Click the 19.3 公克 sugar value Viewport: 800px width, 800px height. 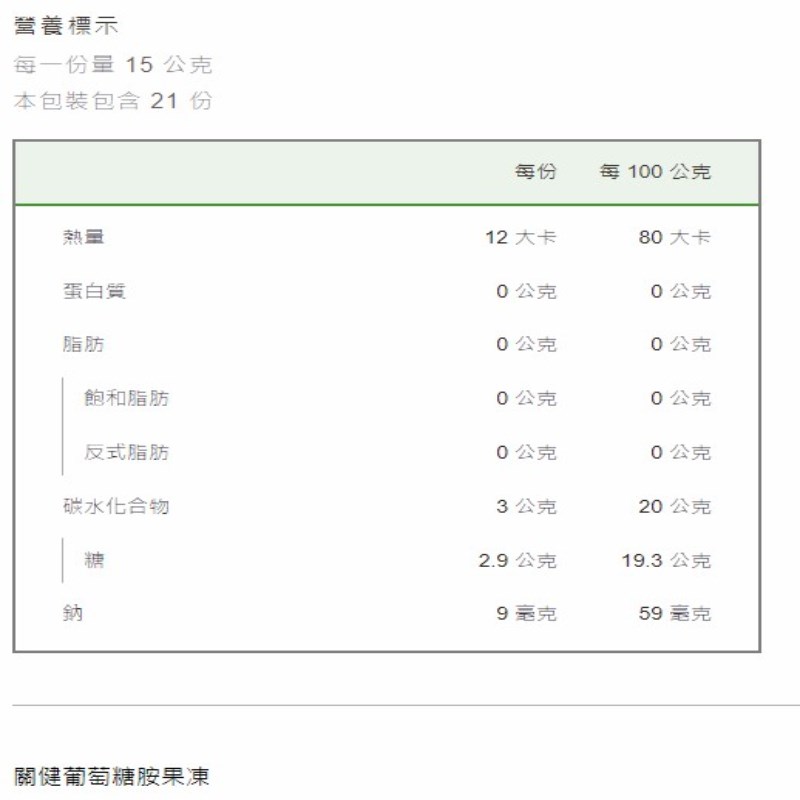[x=665, y=561]
